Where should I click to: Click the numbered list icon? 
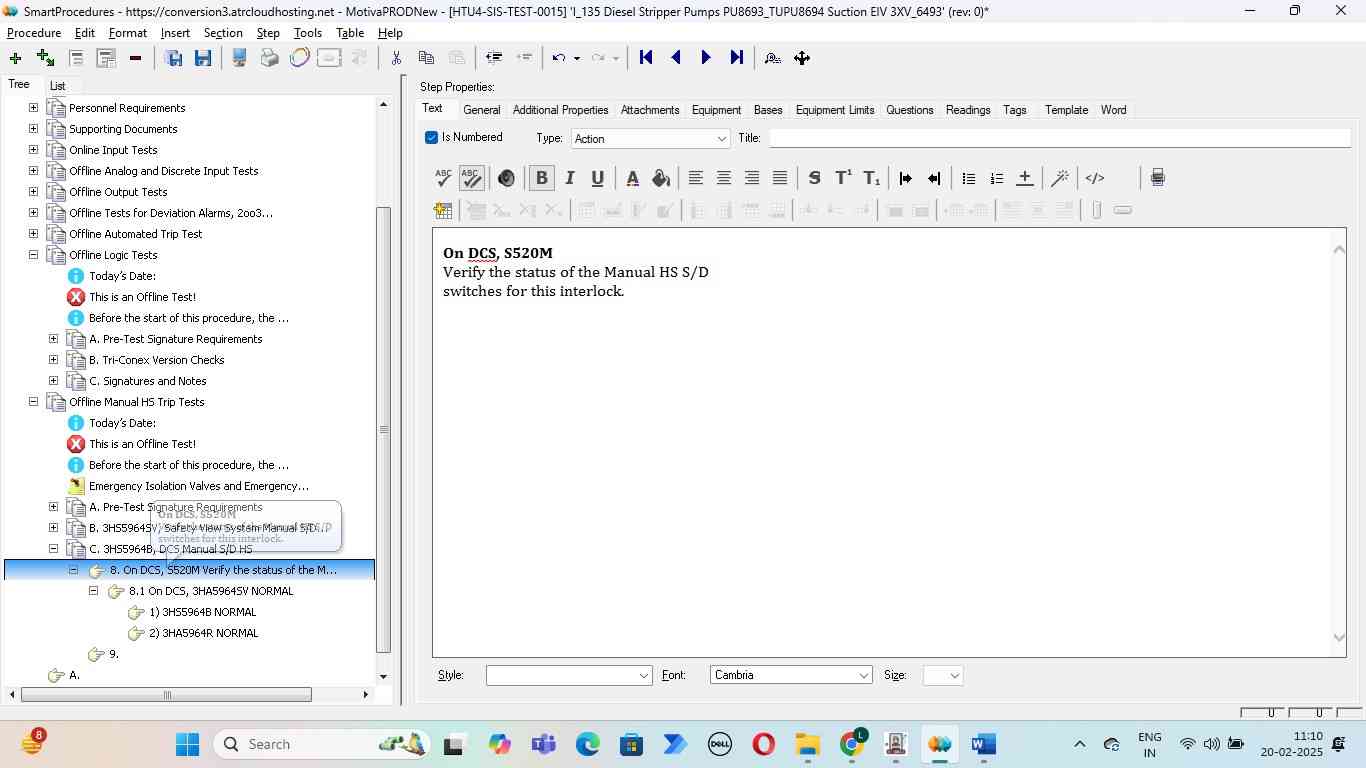(996, 178)
